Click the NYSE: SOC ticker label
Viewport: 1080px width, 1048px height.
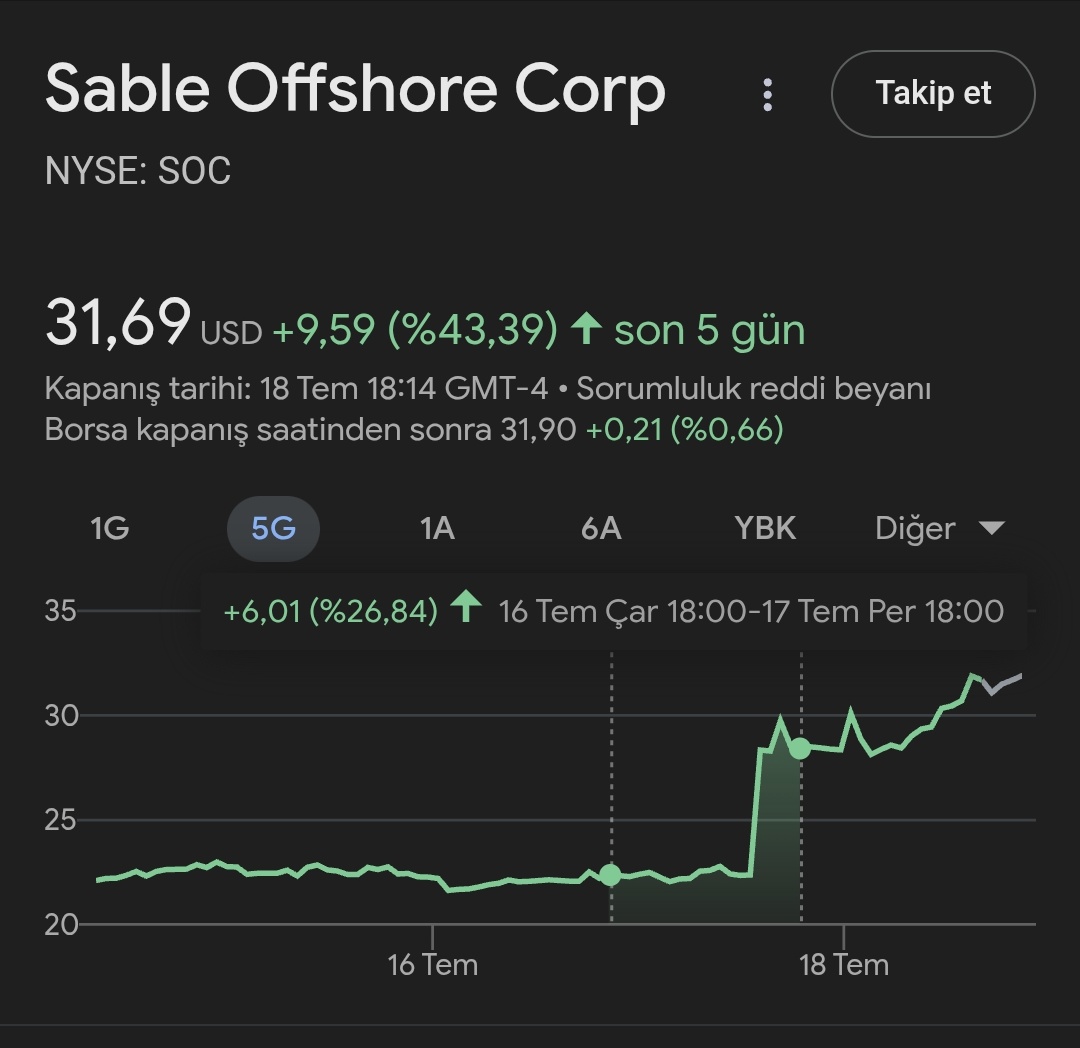(138, 171)
